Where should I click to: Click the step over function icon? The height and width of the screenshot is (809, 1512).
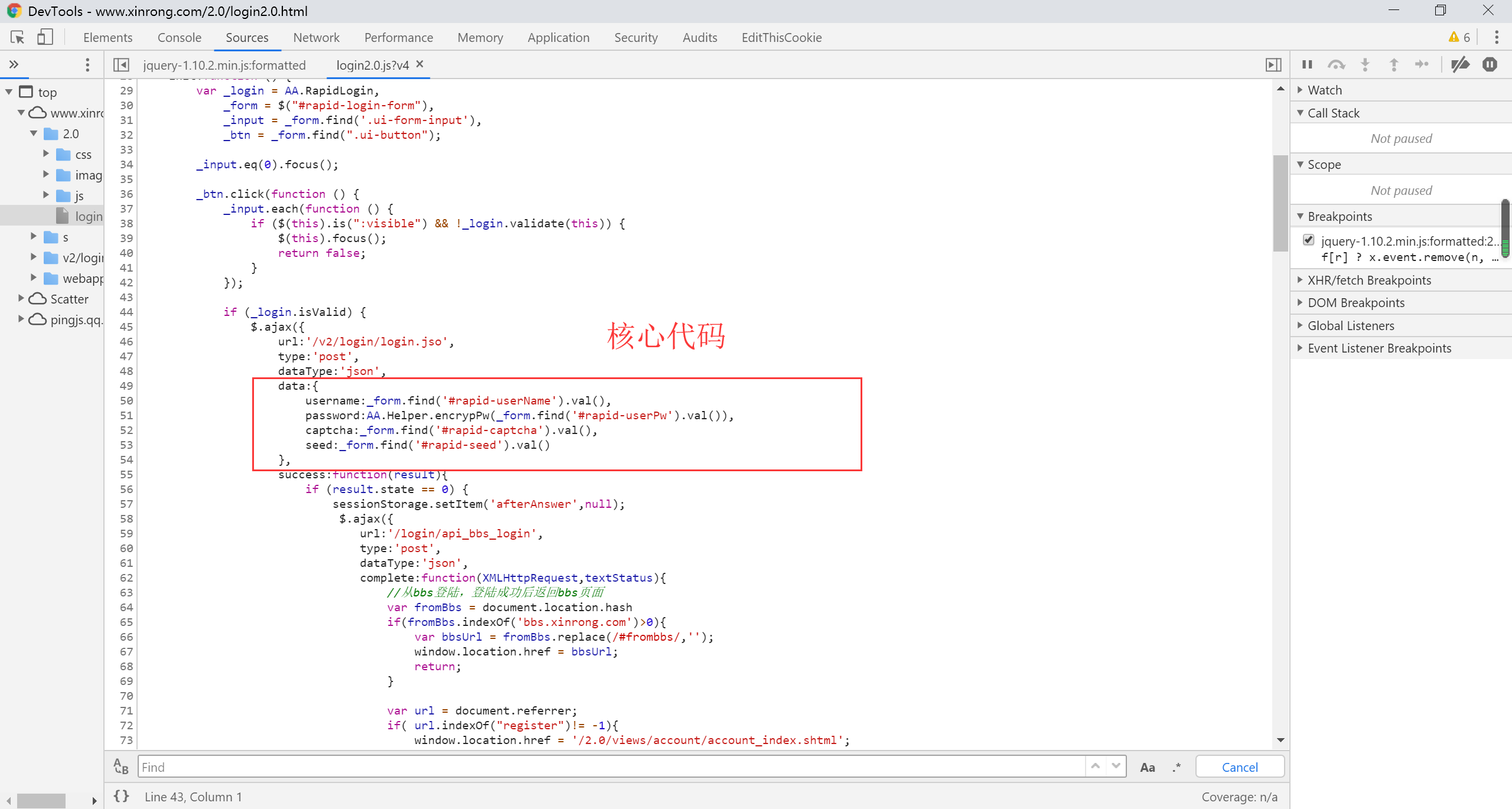tap(1336, 64)
